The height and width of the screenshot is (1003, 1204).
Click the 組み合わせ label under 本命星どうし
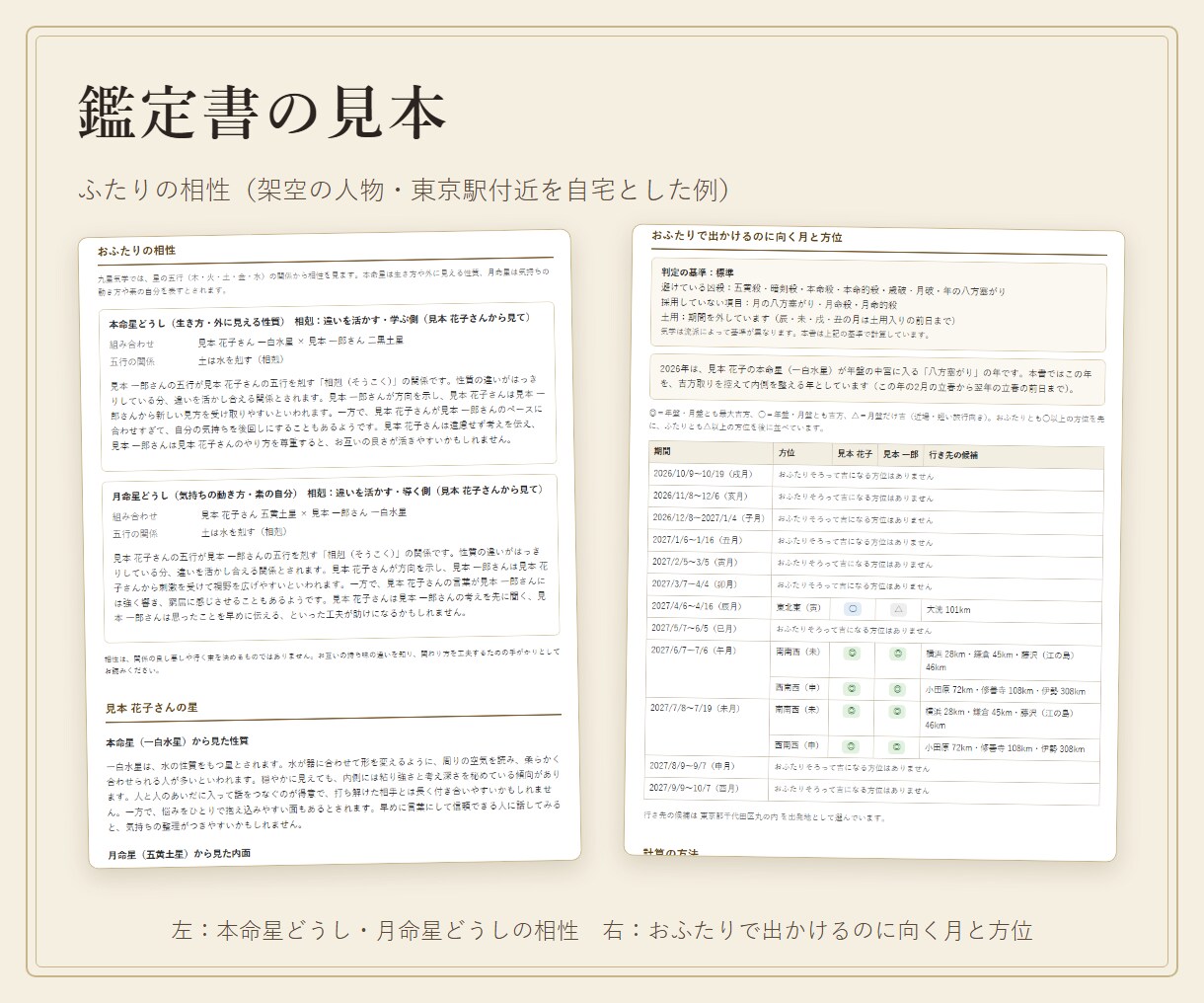pyautogui.click(x=131, y=345)
